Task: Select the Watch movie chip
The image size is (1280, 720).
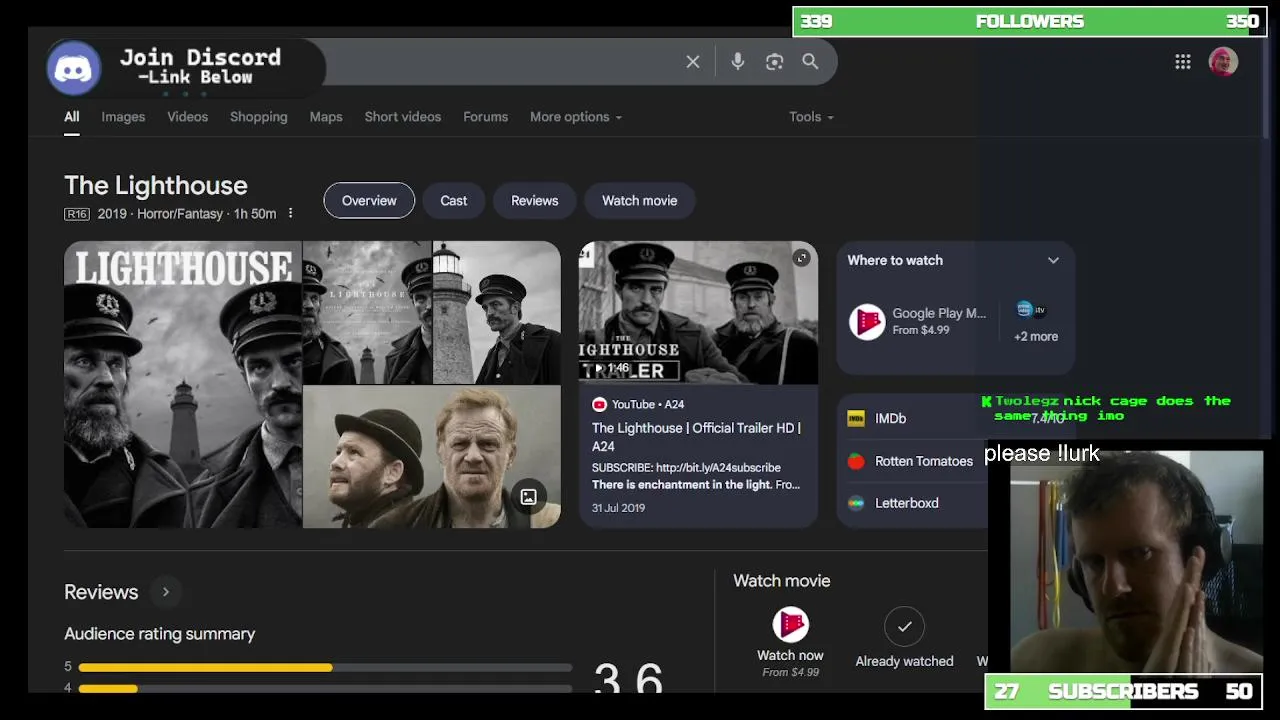Action: tap(640, 201)
